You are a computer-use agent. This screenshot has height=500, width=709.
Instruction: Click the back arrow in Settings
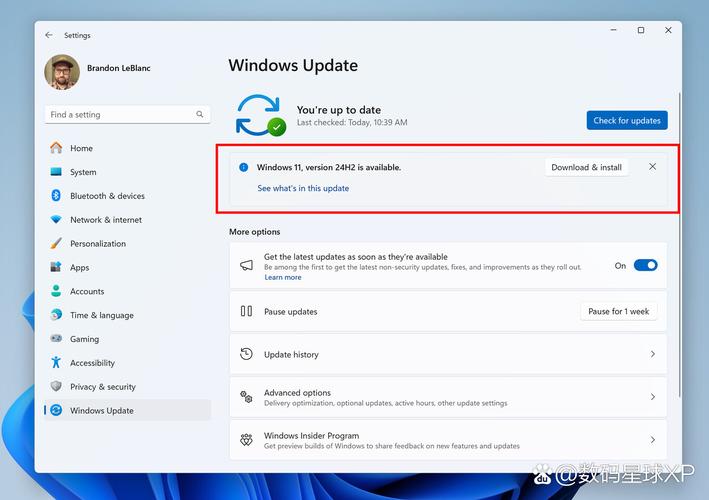click(x=49, y=35)
